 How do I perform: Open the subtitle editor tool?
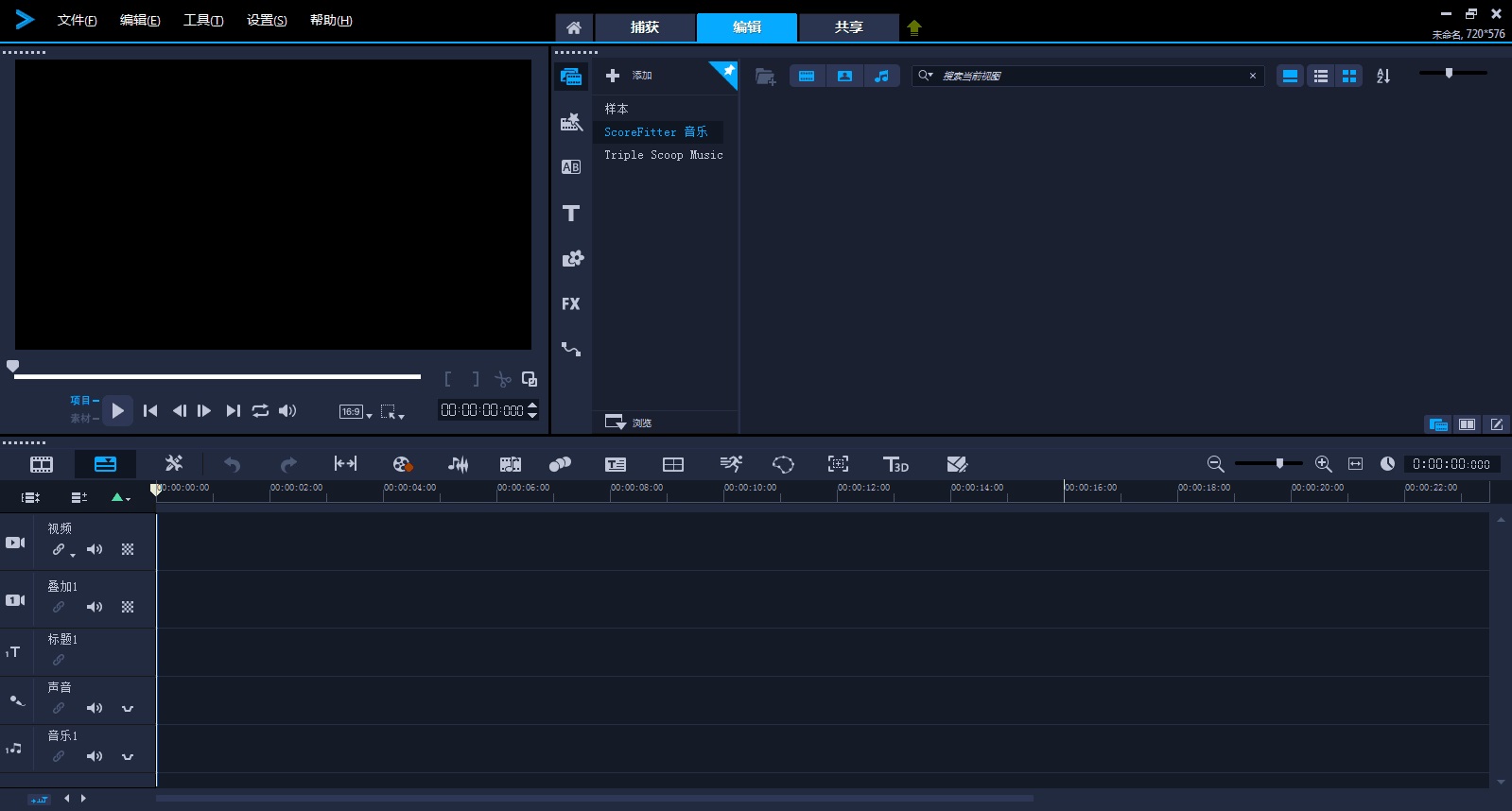[x=616, y=464]
